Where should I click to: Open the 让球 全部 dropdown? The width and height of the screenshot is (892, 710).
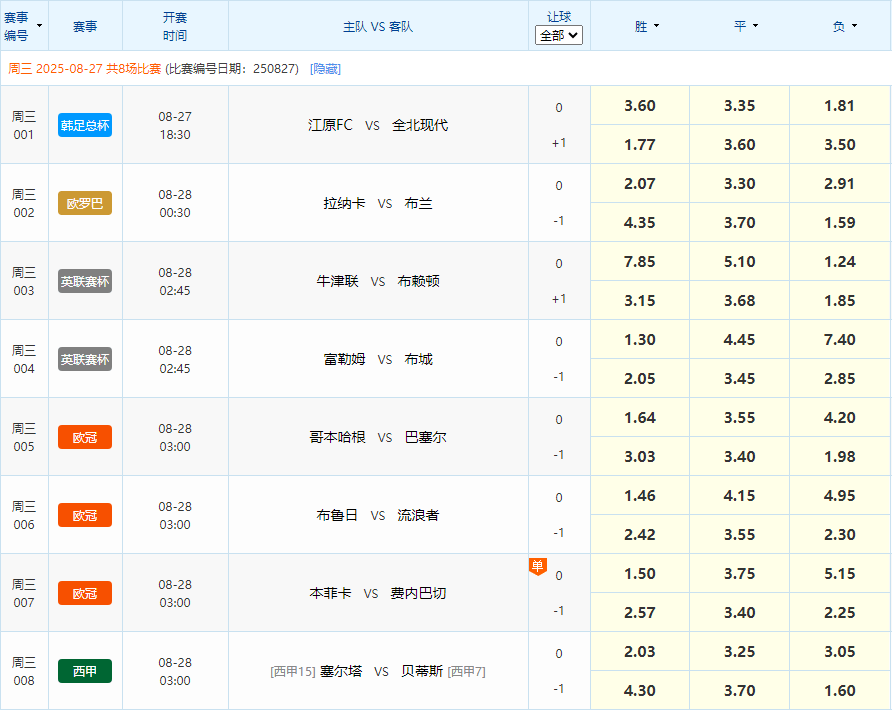(x=559, y=35)
